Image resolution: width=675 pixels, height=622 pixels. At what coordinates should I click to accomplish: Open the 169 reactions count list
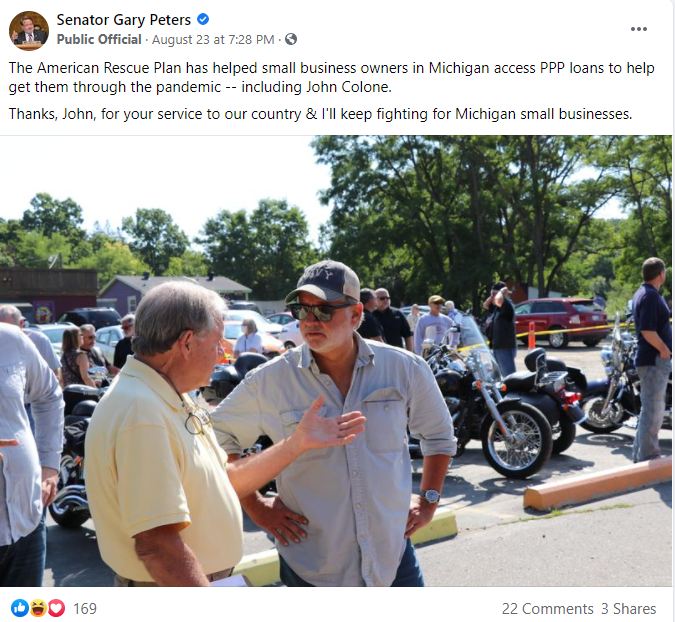tap(85, 609)
